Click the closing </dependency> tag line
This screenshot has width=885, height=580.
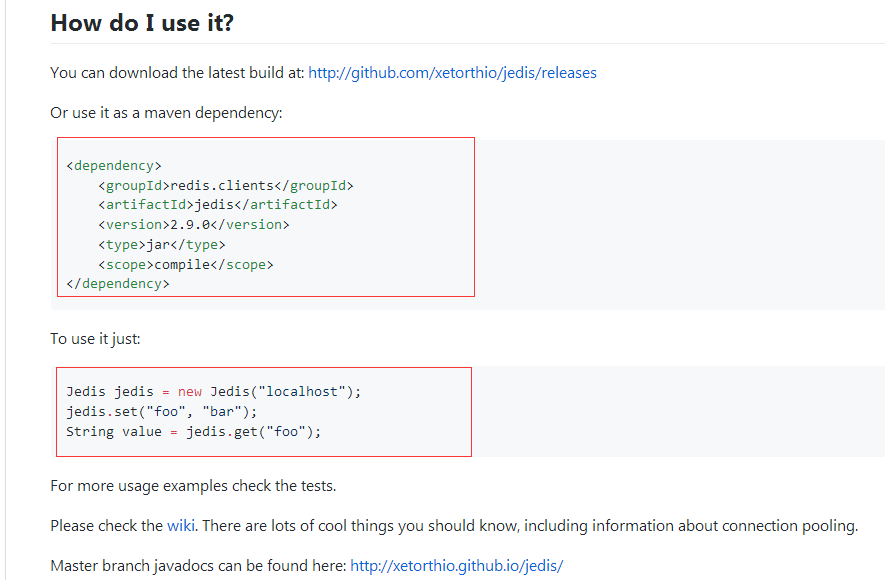[118, 284]
